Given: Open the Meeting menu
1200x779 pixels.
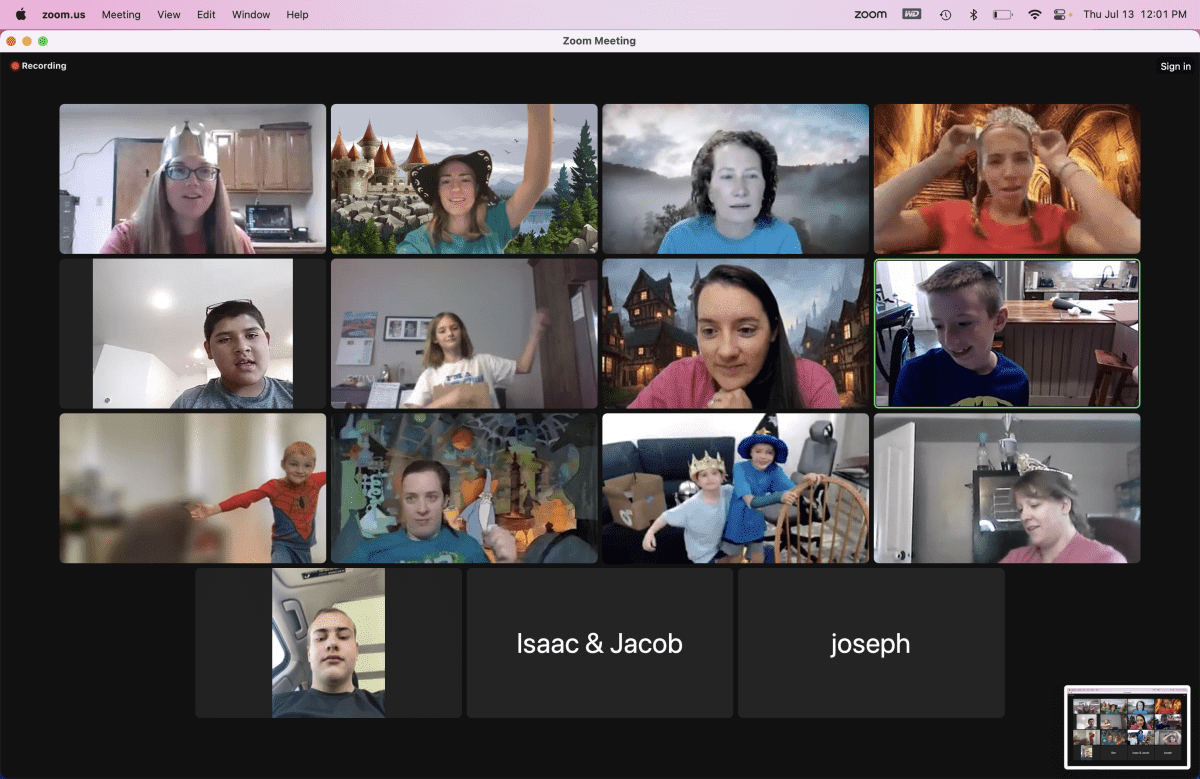Looking at the screenshot, I should click(x=121, y=14).
